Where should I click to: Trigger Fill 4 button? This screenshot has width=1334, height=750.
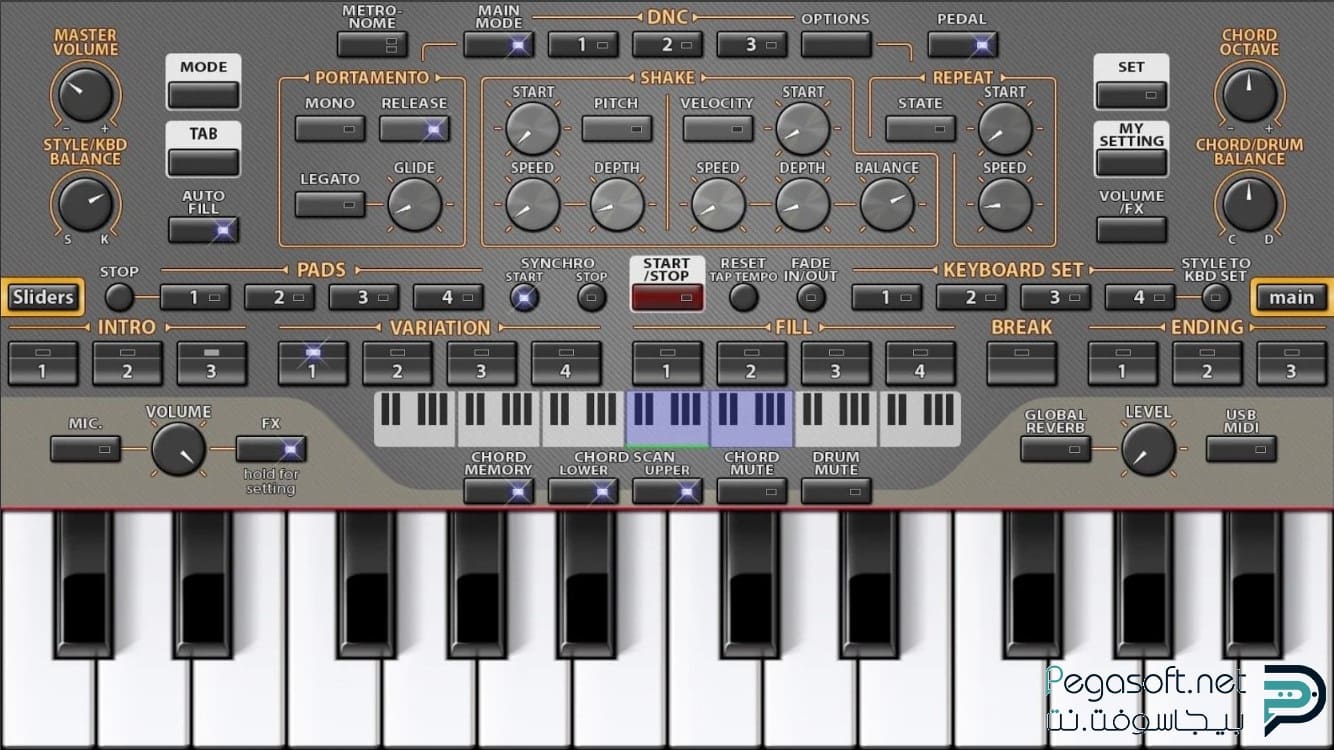point(920,363)
